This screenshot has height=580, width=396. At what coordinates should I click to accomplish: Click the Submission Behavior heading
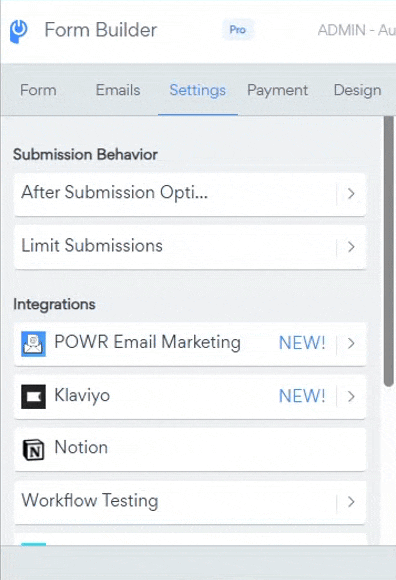[85, 155]
